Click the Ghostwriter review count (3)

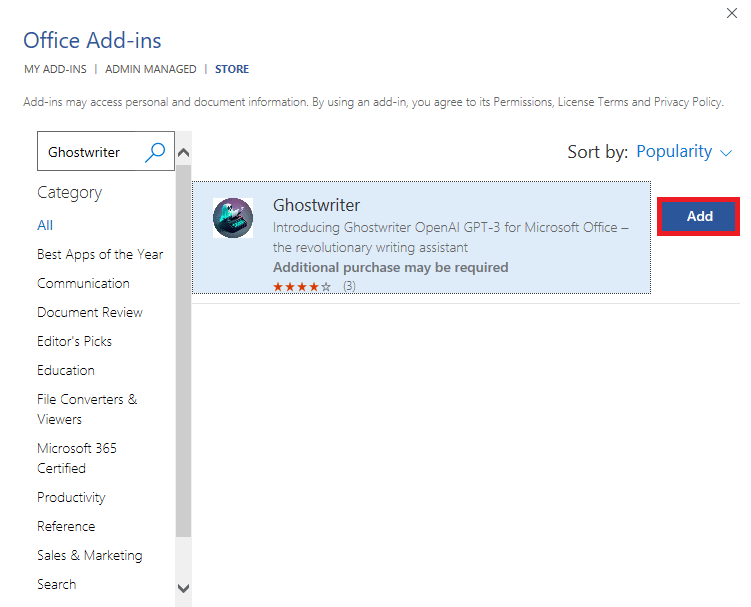click(x=349, y=286)
